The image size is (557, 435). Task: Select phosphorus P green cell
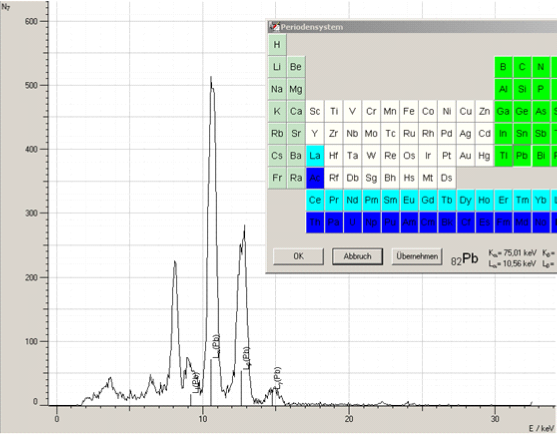pos(541,89)
